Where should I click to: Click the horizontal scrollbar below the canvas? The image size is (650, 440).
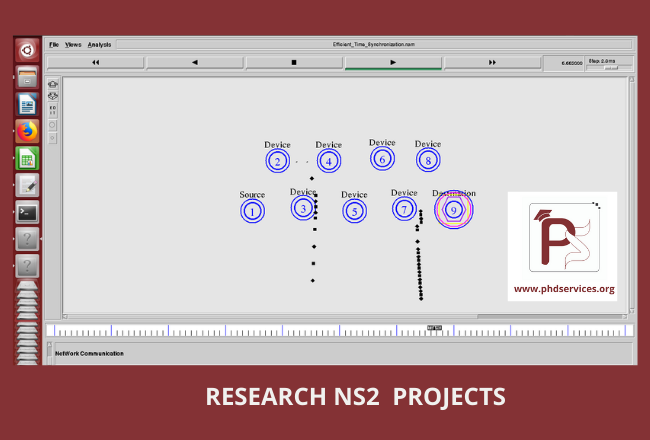(x=344, y=316)
